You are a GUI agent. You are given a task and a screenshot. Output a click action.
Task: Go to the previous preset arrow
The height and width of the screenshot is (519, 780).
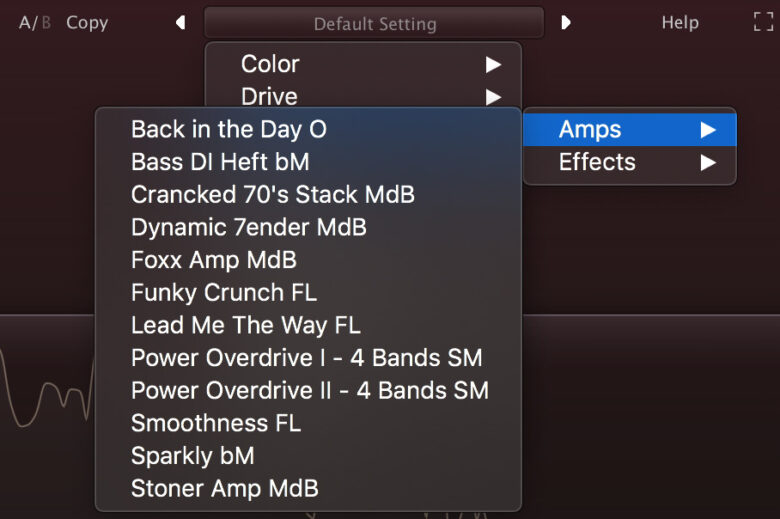pos(181,22)
